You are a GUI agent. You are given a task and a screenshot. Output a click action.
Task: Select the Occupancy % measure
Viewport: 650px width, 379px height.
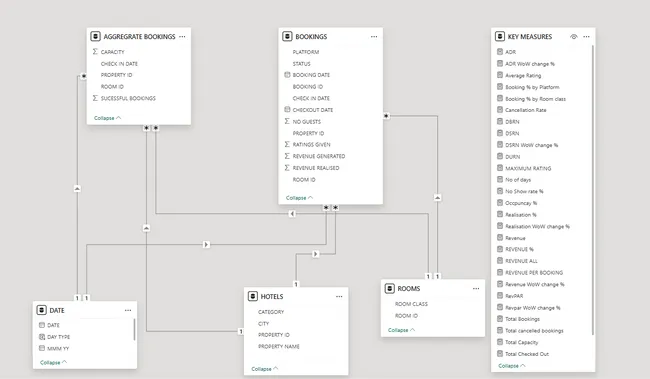click(x=517, y=203)
